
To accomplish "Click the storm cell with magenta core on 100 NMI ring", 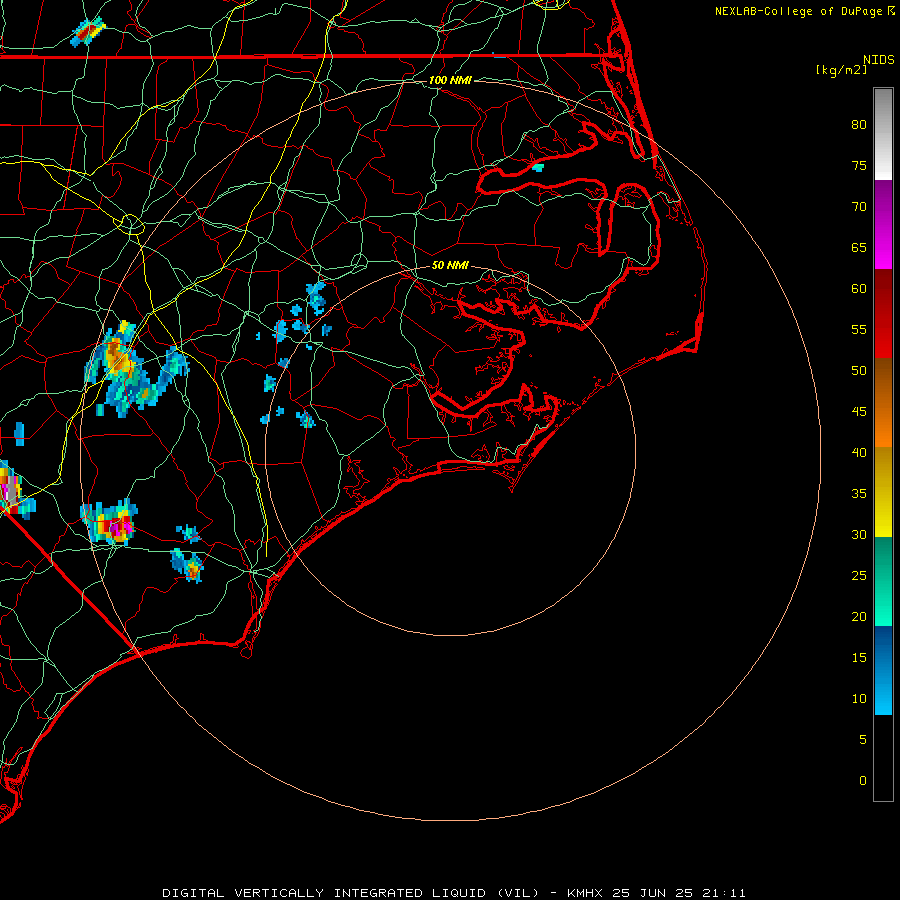I will click(110, 522).
